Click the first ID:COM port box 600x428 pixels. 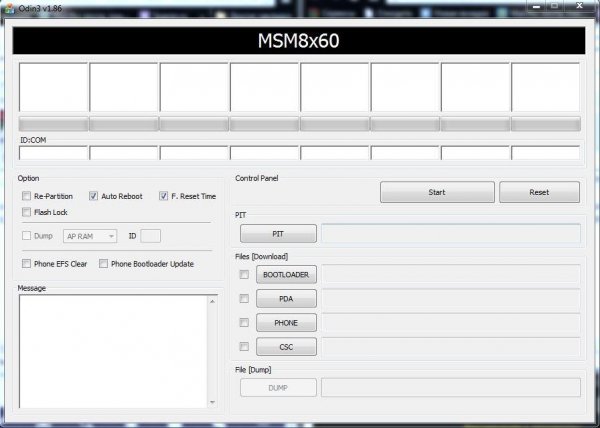tap(54, 153)
